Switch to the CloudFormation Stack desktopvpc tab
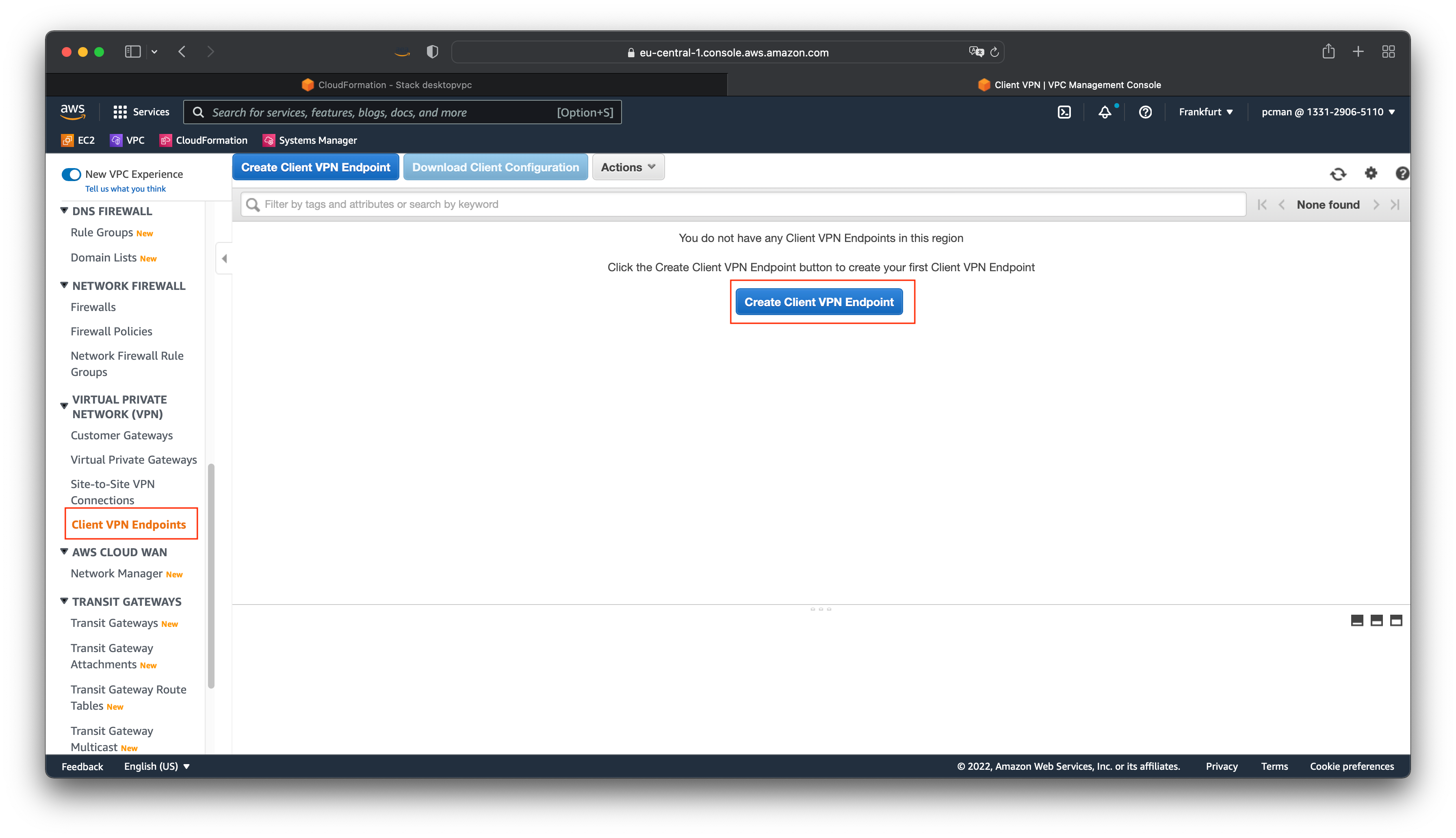The image size is (1456, 838). 386,84
